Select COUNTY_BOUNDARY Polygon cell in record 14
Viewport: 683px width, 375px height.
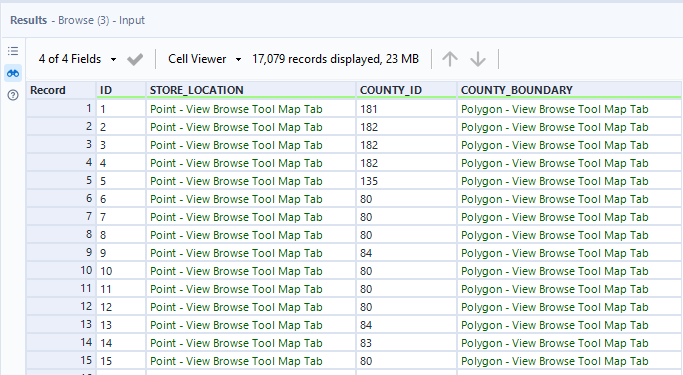569,343
